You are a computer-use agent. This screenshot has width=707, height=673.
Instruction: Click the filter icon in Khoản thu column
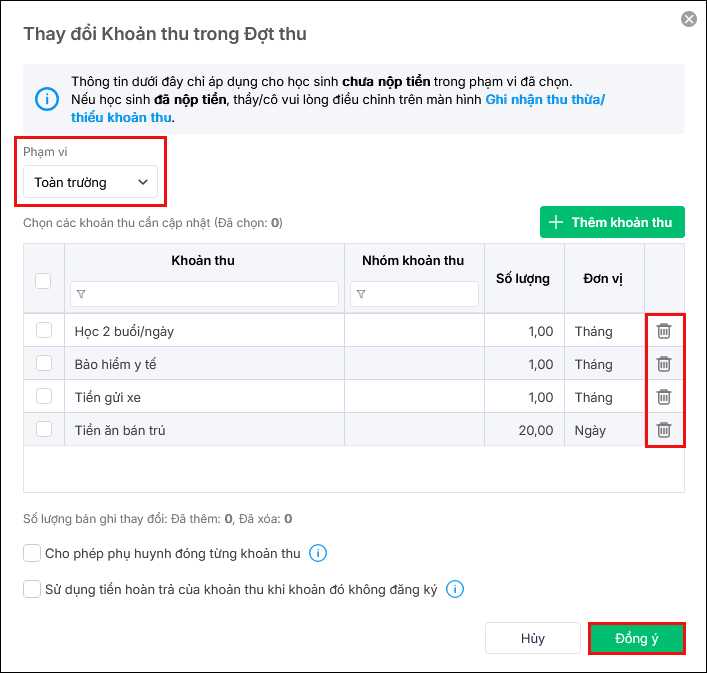tap(81, 294)
